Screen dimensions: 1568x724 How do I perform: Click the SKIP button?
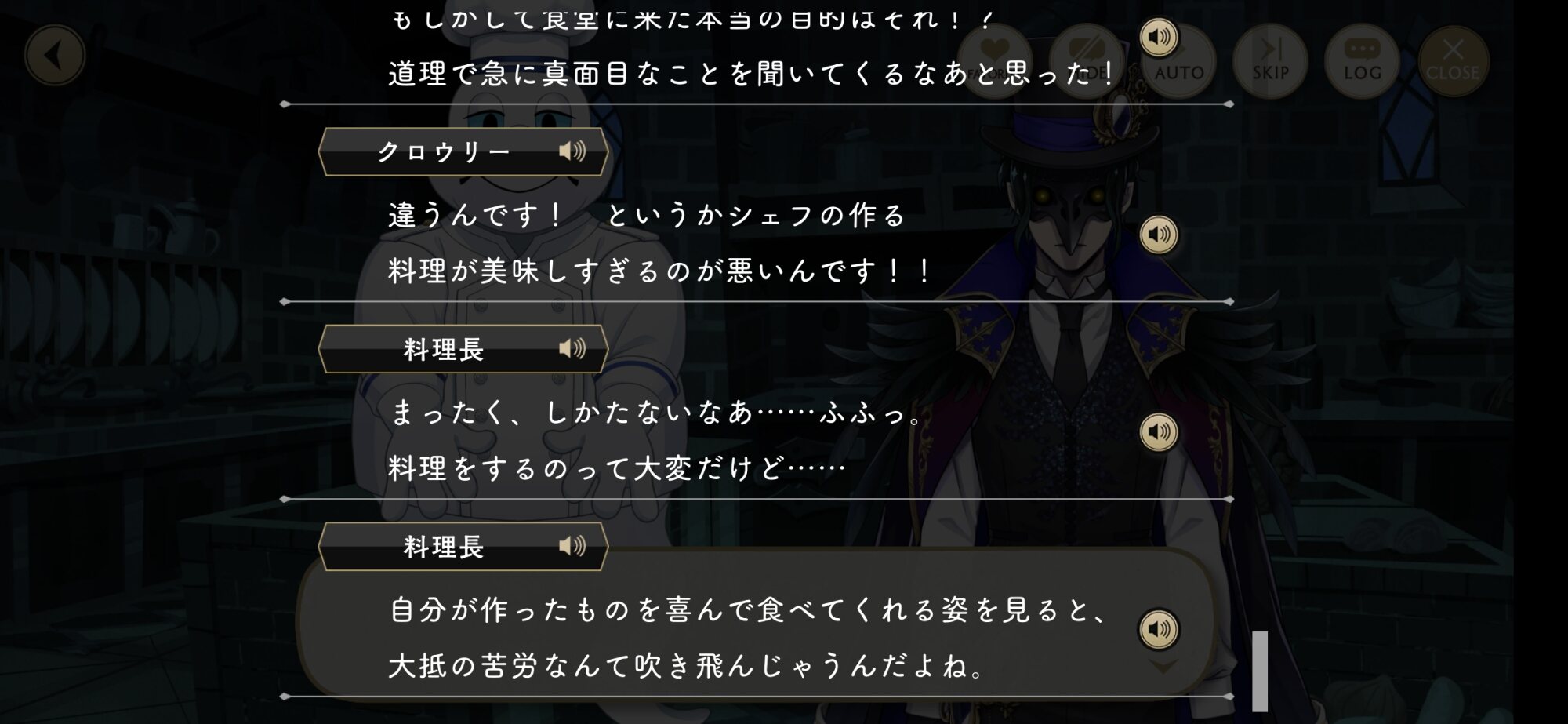coord(1270,61)
